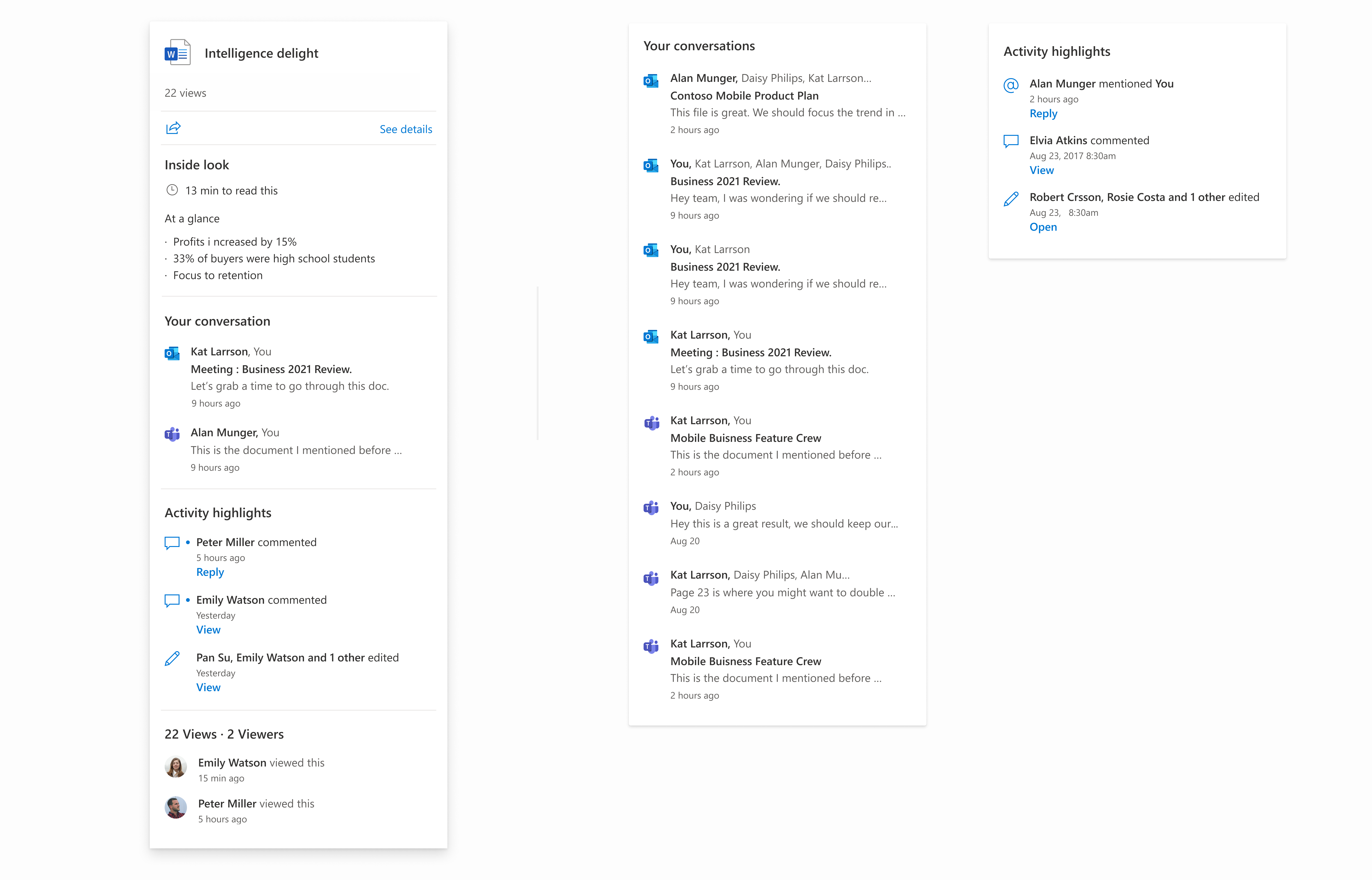Click the @ mention icon for Alan Munger

pos(1011,85)
